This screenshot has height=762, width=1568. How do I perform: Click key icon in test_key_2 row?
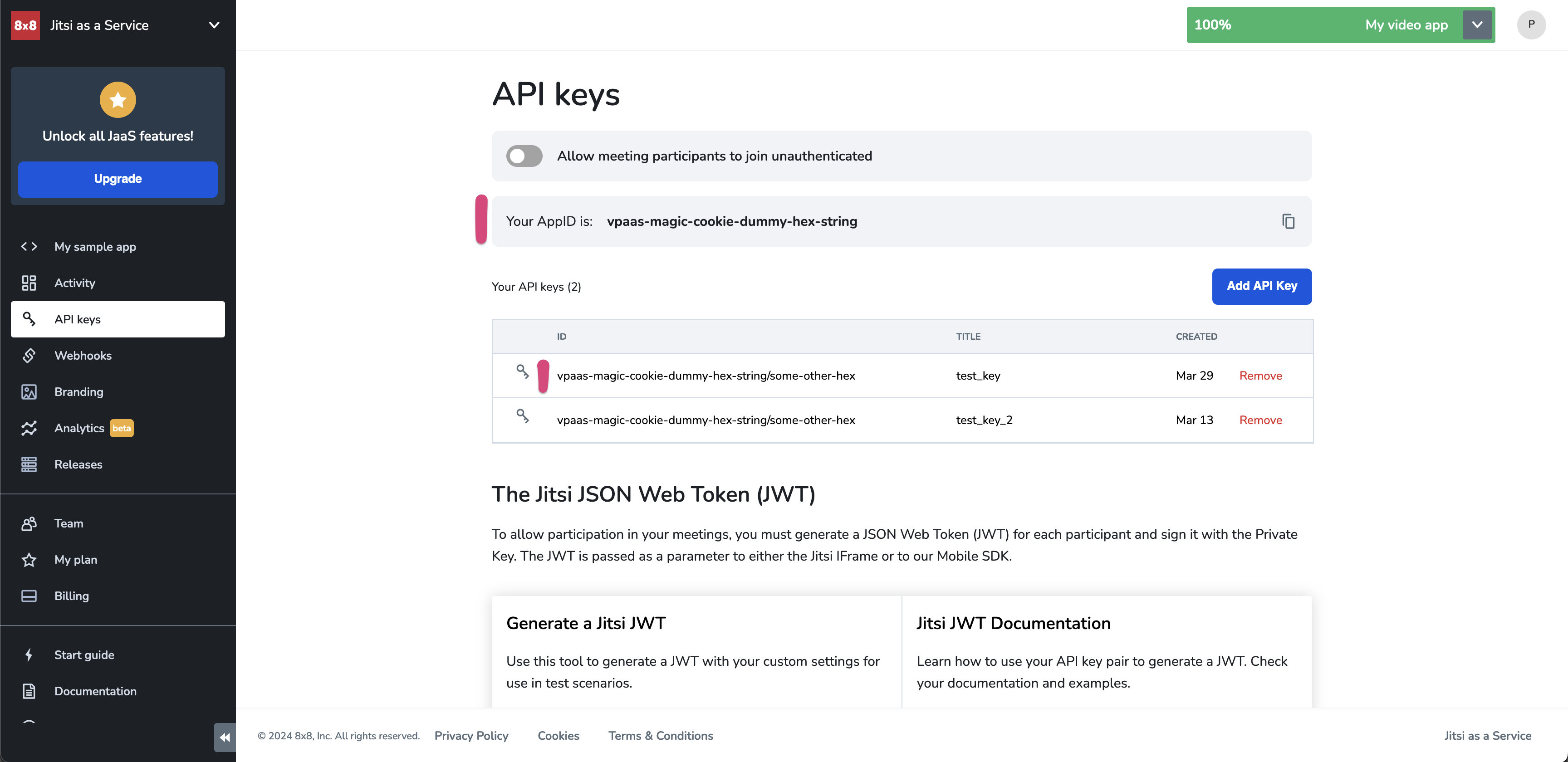coord(522,415)
